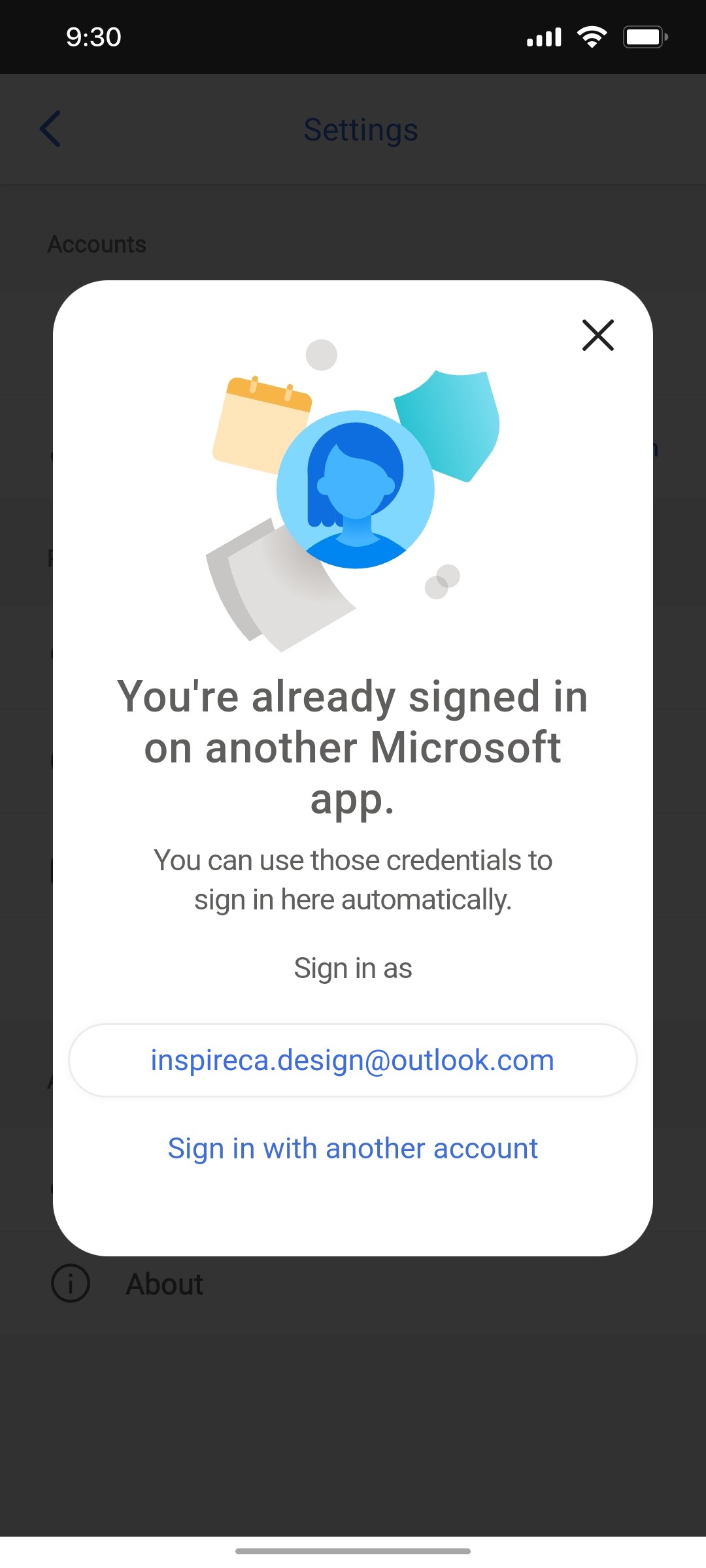Tap the battery indicator
Image resolution: width=706 pixels, height=1568 pixels.
[644, 37]
